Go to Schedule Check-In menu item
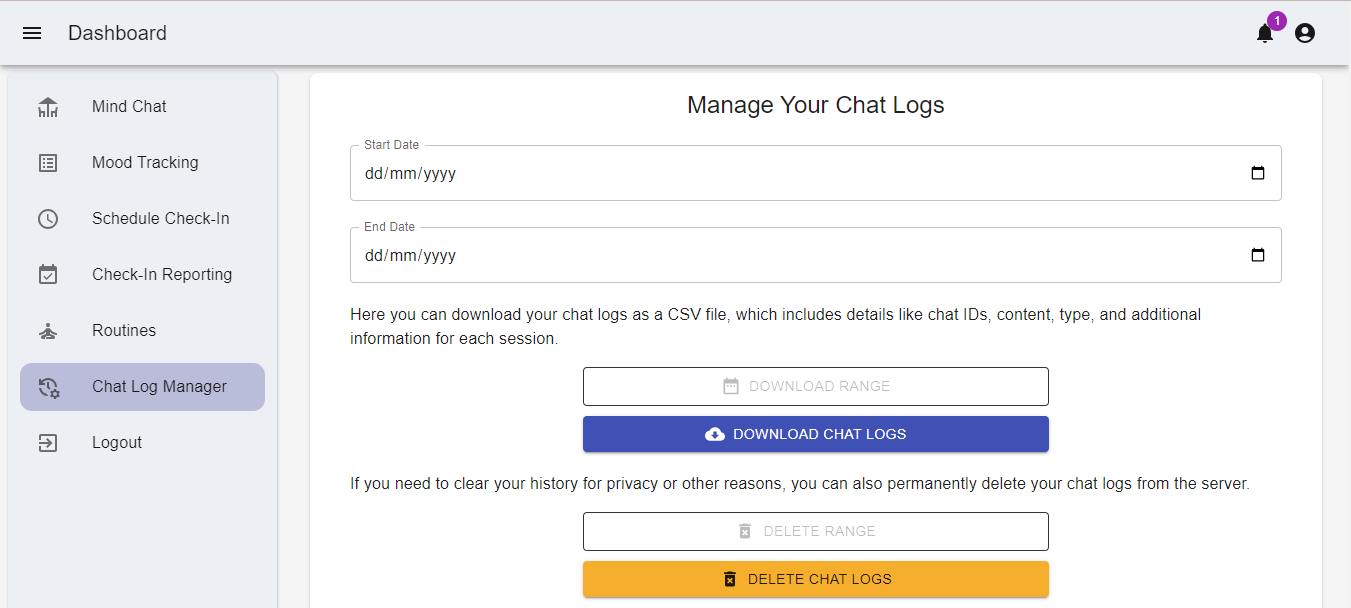The image size is (1351, 608). coord(160,219)
